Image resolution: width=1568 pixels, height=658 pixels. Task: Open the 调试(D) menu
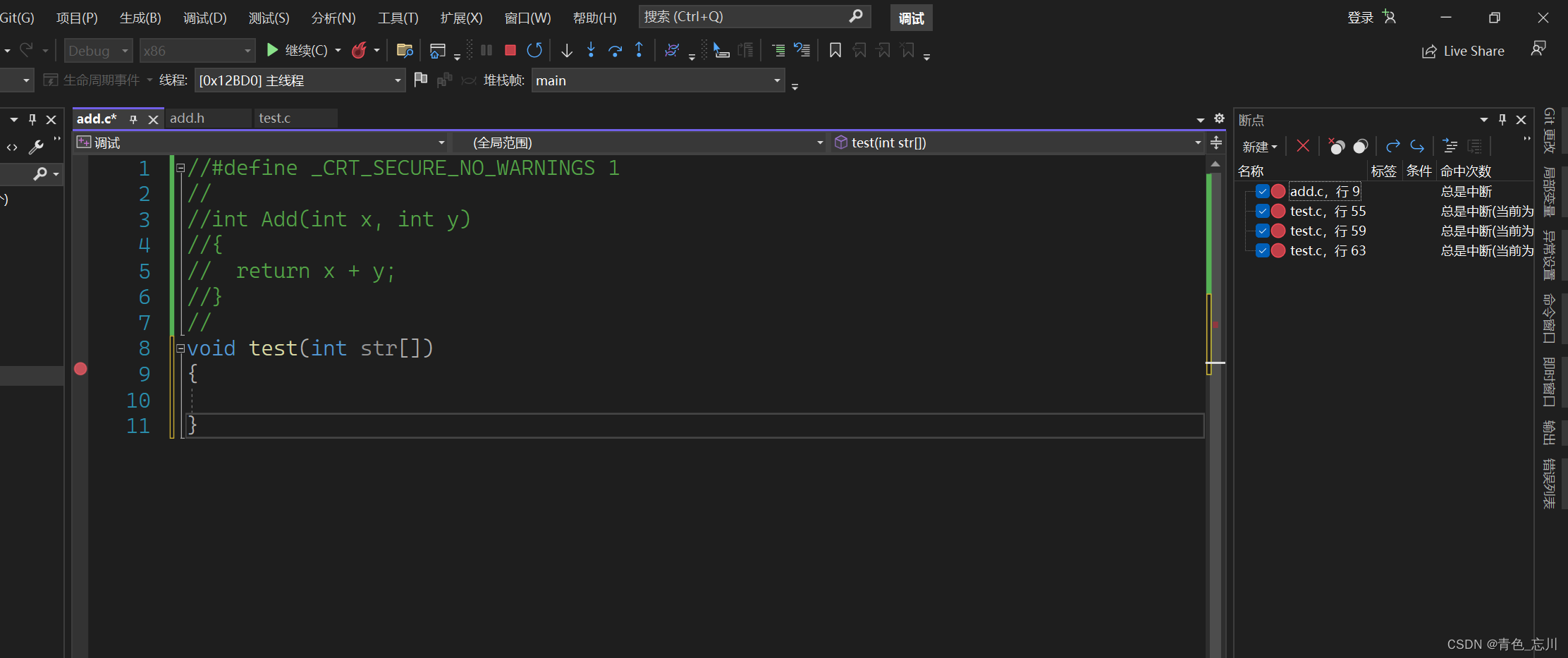204,18
